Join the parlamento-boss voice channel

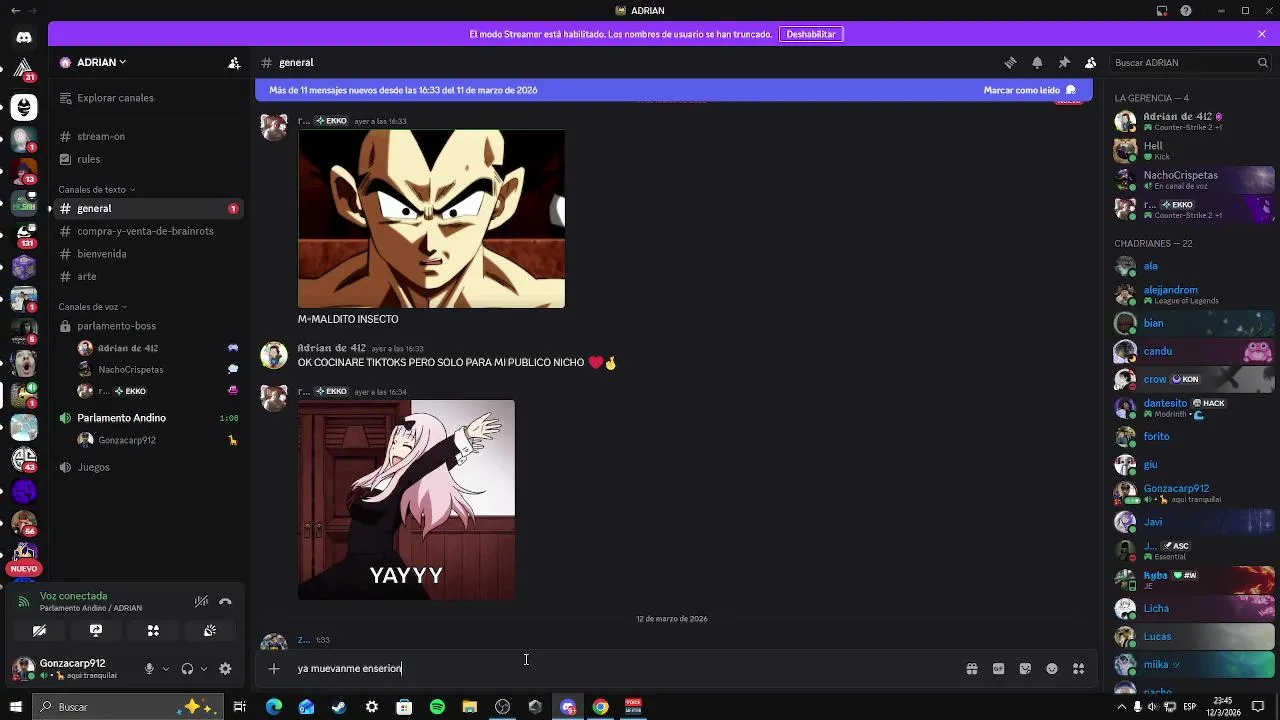click(x=148, y=326)
